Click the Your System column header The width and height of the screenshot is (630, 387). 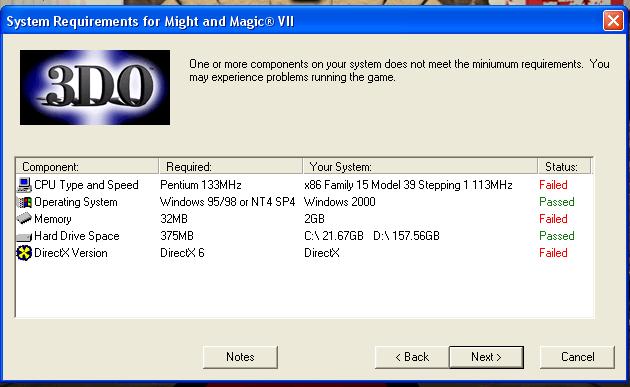420,166
